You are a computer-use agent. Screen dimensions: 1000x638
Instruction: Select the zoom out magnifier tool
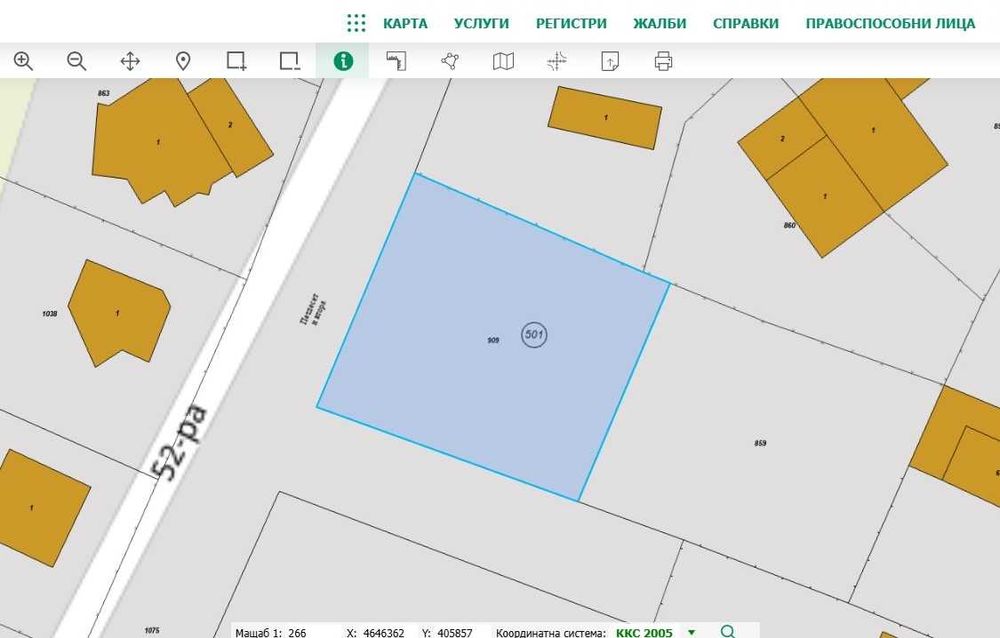(x=77, y=61)
